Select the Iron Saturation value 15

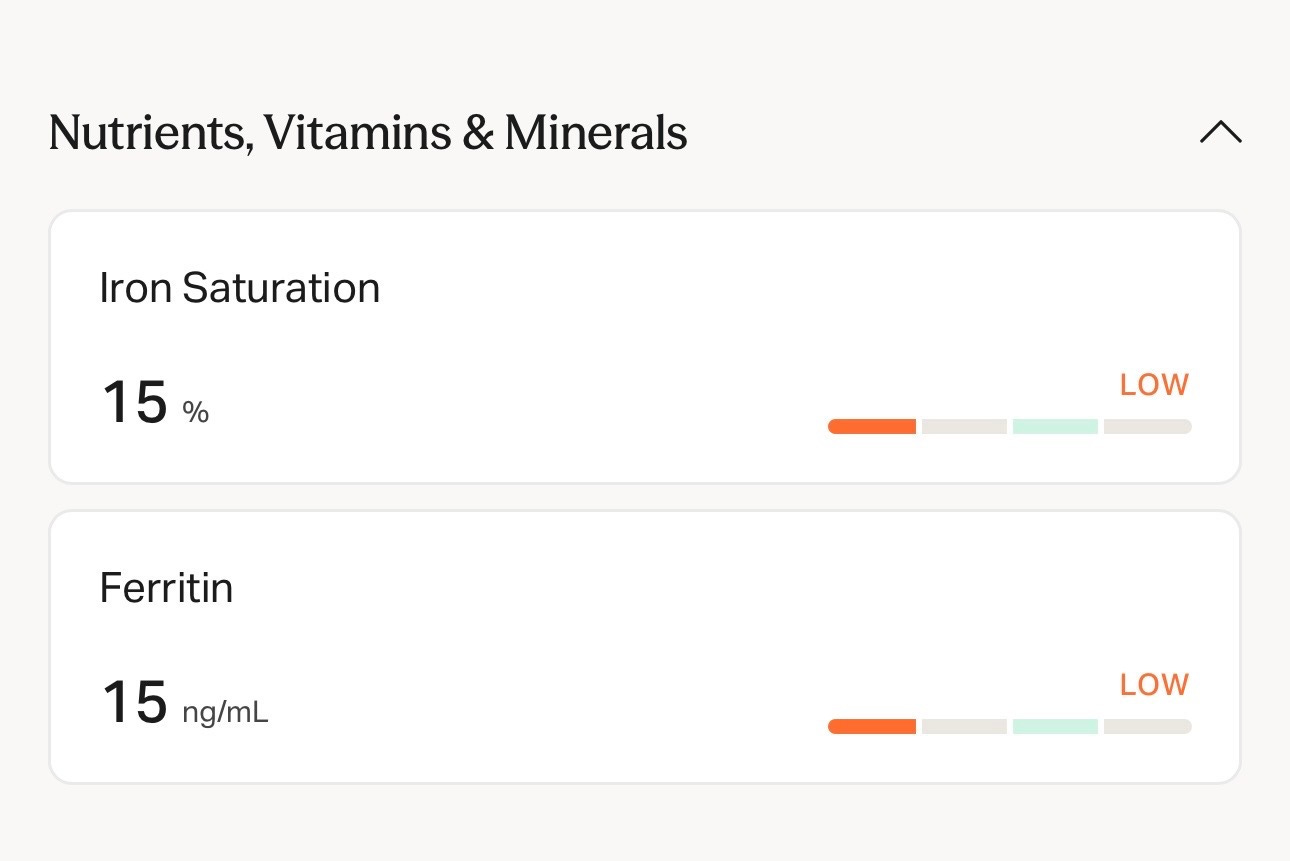pos(134,402)
